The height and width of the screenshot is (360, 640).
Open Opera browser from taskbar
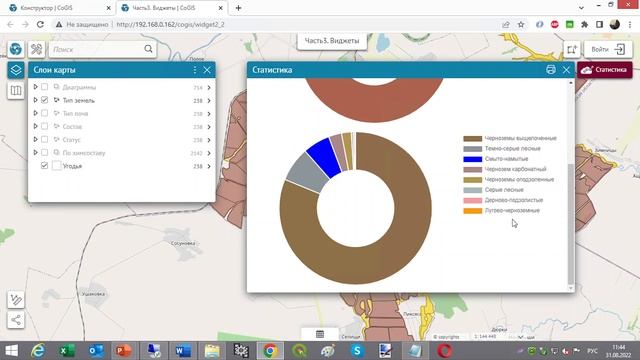click(x=444, y=351)
